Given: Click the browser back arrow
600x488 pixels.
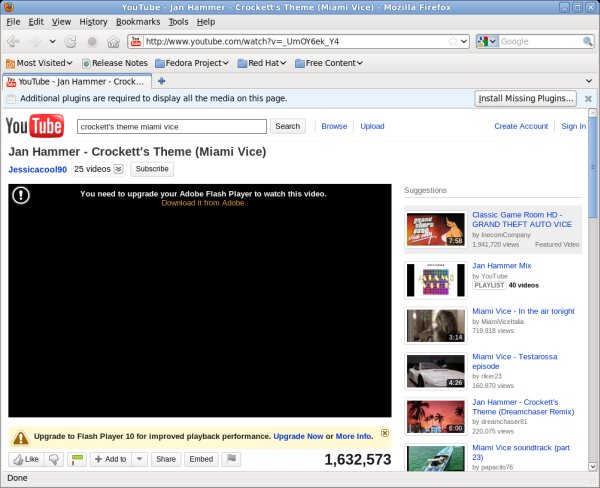Looking at the screenshot, I should point(13,42).
